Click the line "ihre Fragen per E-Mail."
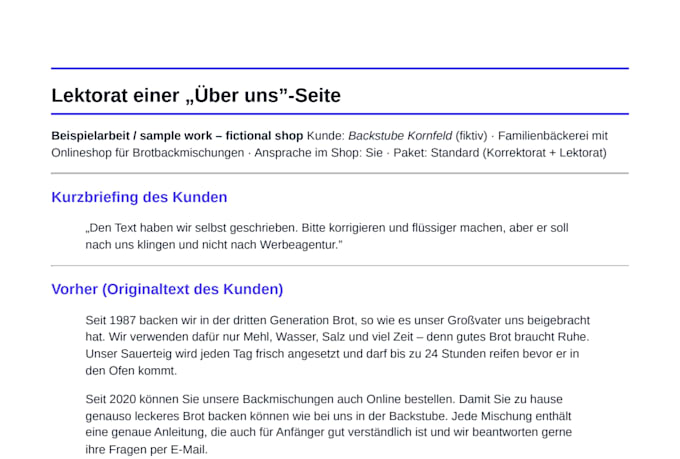This screenshot has height=459, width=680. coord(147,449)
